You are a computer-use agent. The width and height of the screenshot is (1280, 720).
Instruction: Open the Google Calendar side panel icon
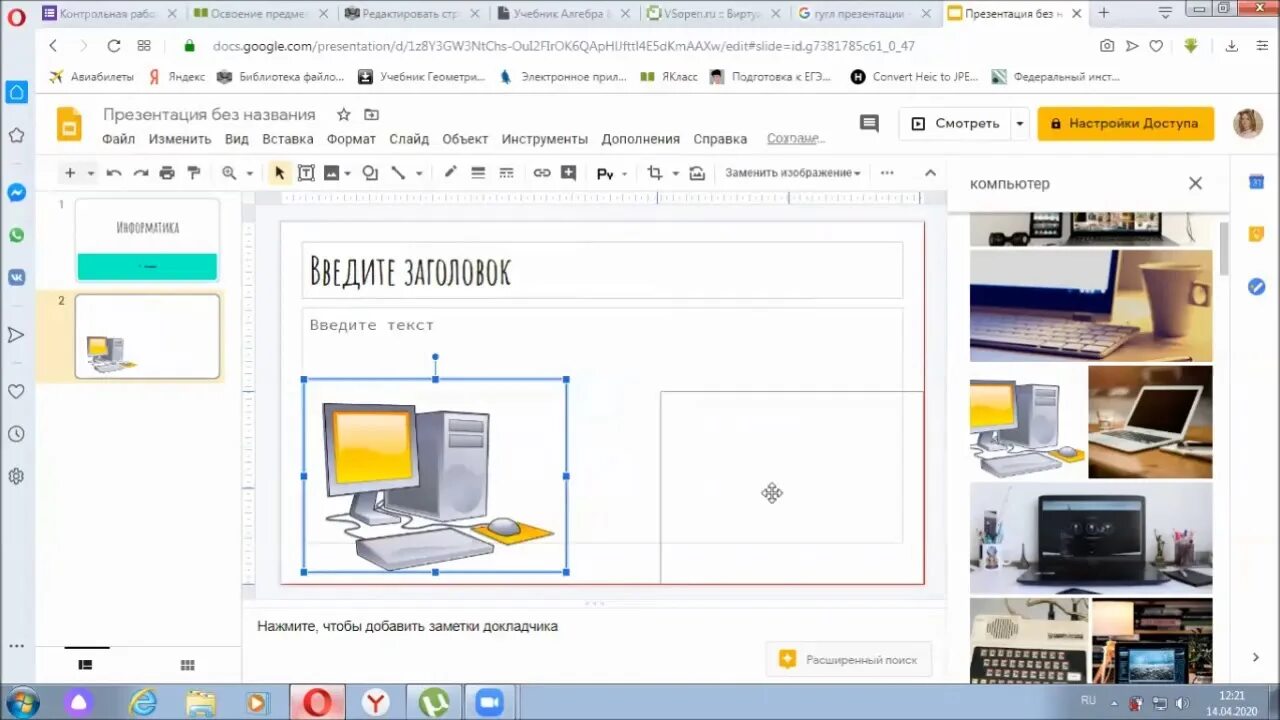1257,182
